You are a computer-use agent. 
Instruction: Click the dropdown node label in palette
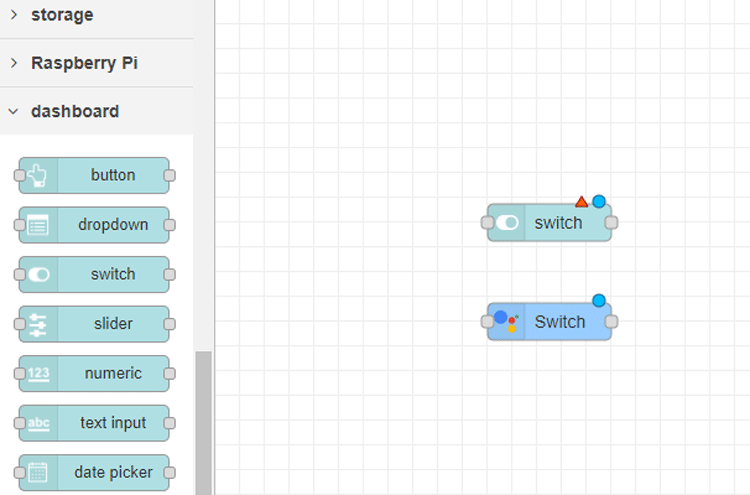click(x=113, y=225)
